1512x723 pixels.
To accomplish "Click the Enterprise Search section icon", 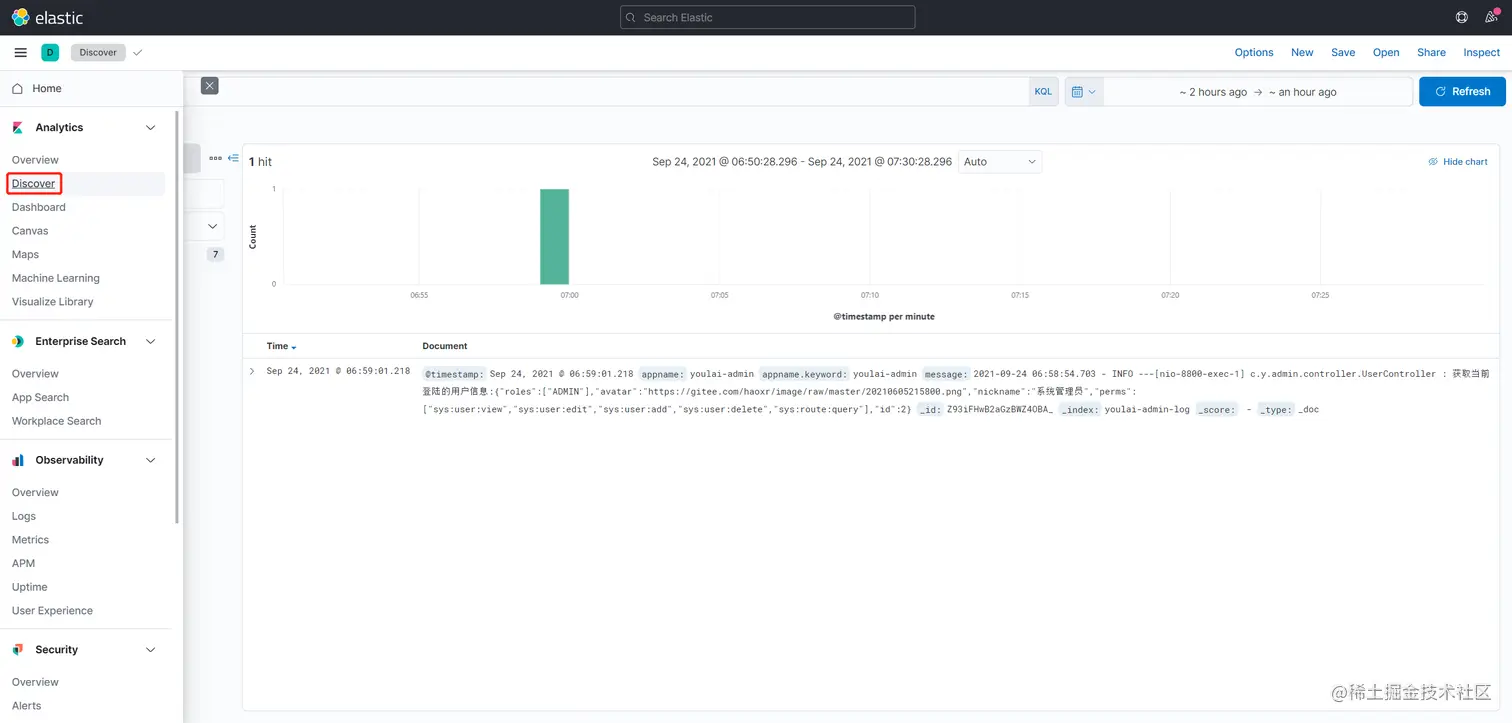I will [x=17, y=341].
